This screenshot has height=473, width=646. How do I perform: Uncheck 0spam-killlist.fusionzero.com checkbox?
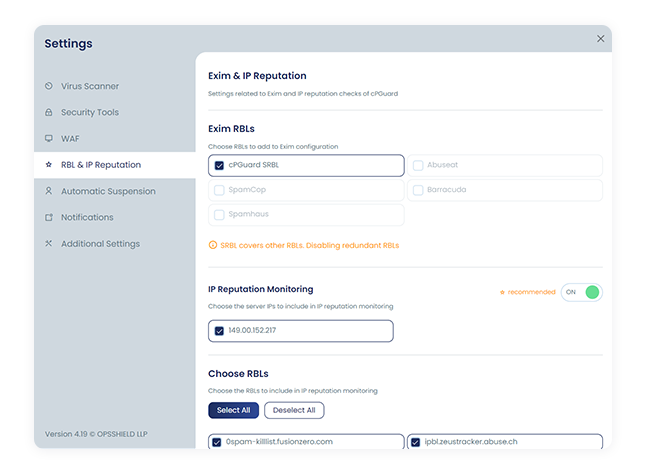coord(217,442)
